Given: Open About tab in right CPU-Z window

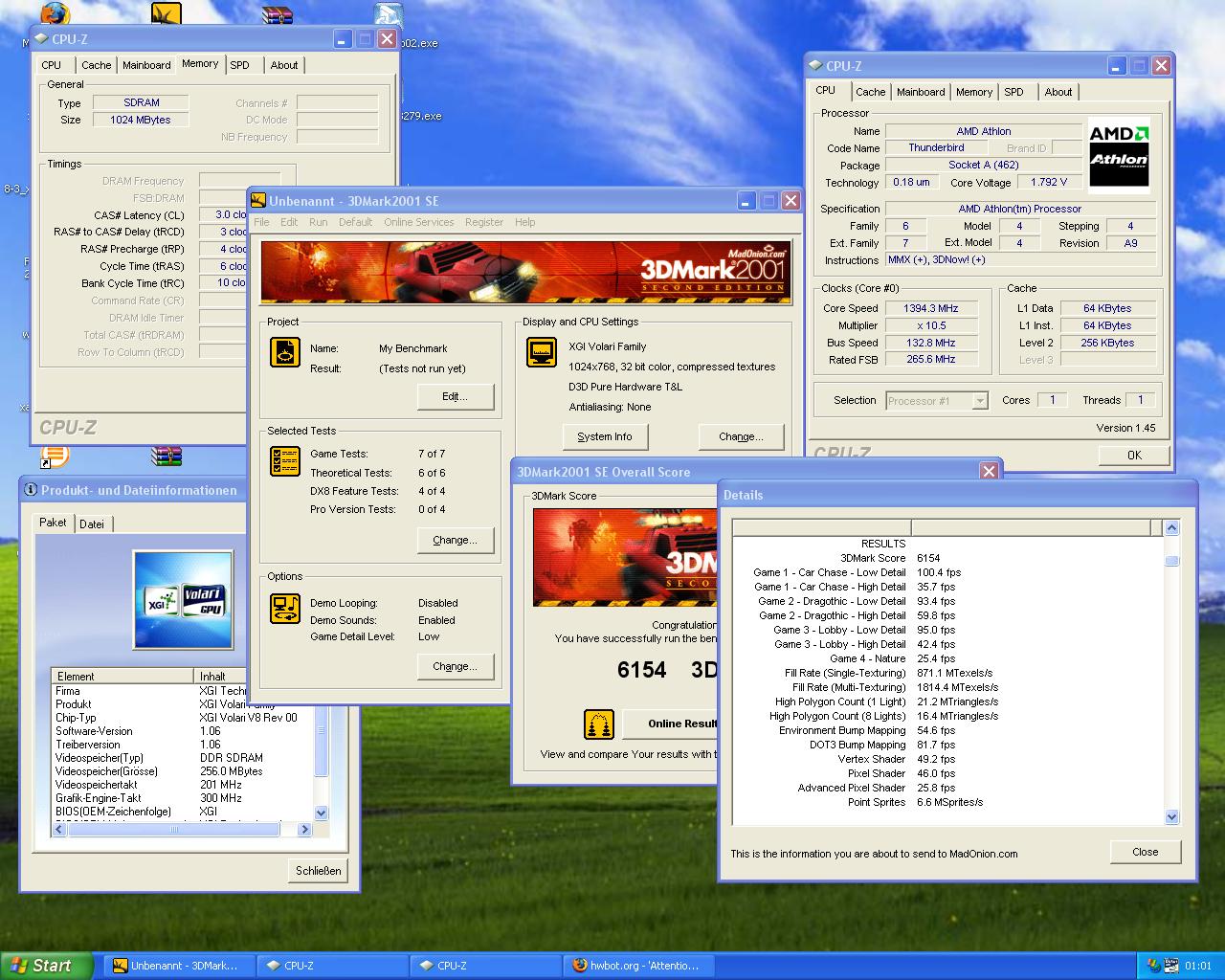Looking at the screenshot, I should [1058, 92].
